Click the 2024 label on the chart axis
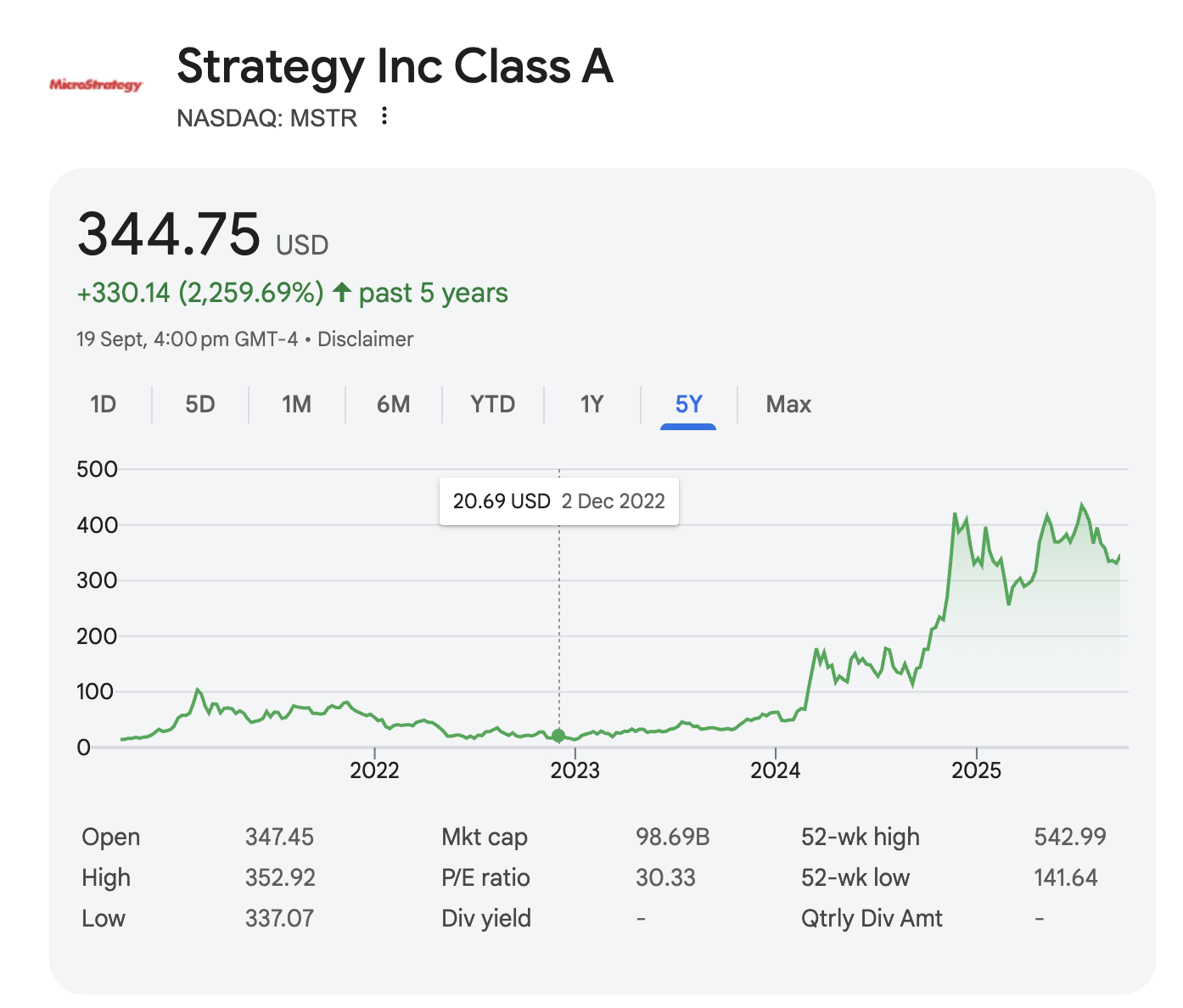Viewport: 1183px width, 1008px height. point(776,770)
